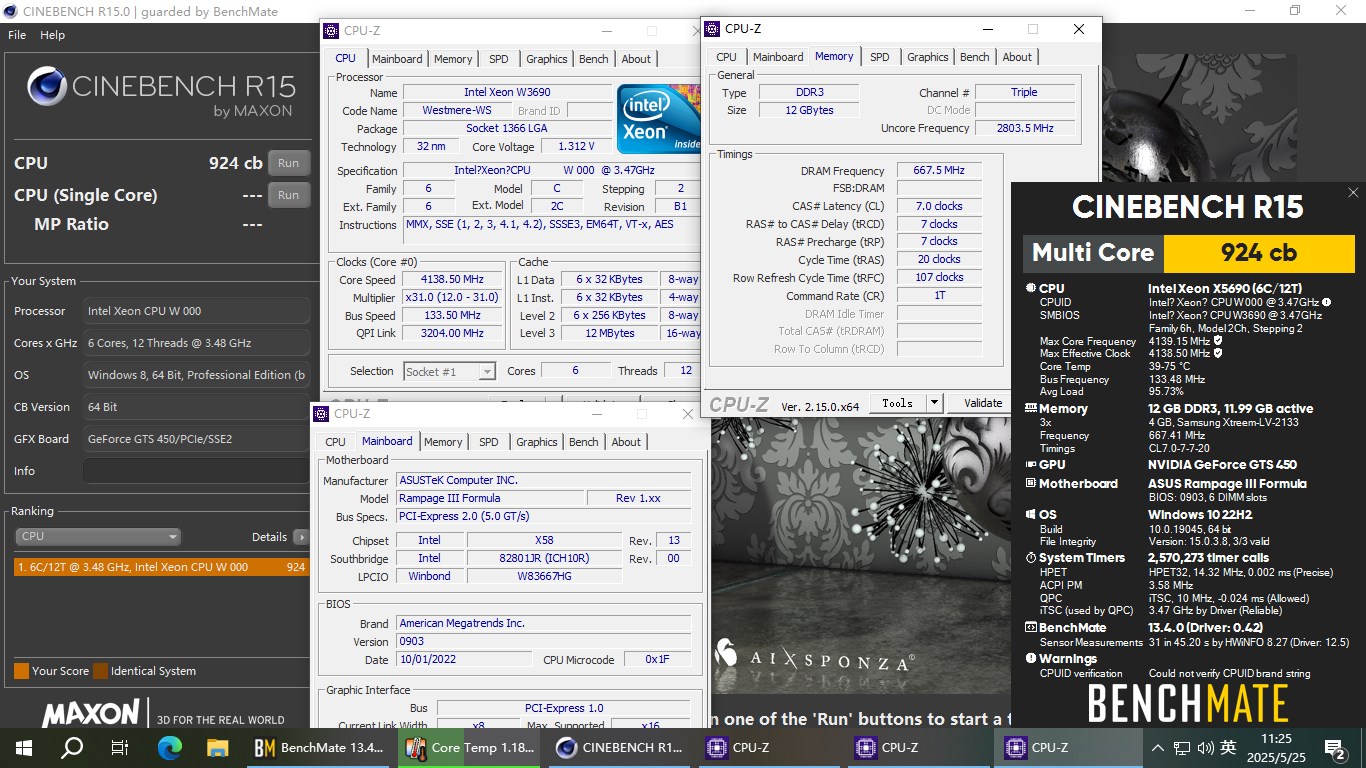Click the Validate button in CPU-Z

[983, 403]
